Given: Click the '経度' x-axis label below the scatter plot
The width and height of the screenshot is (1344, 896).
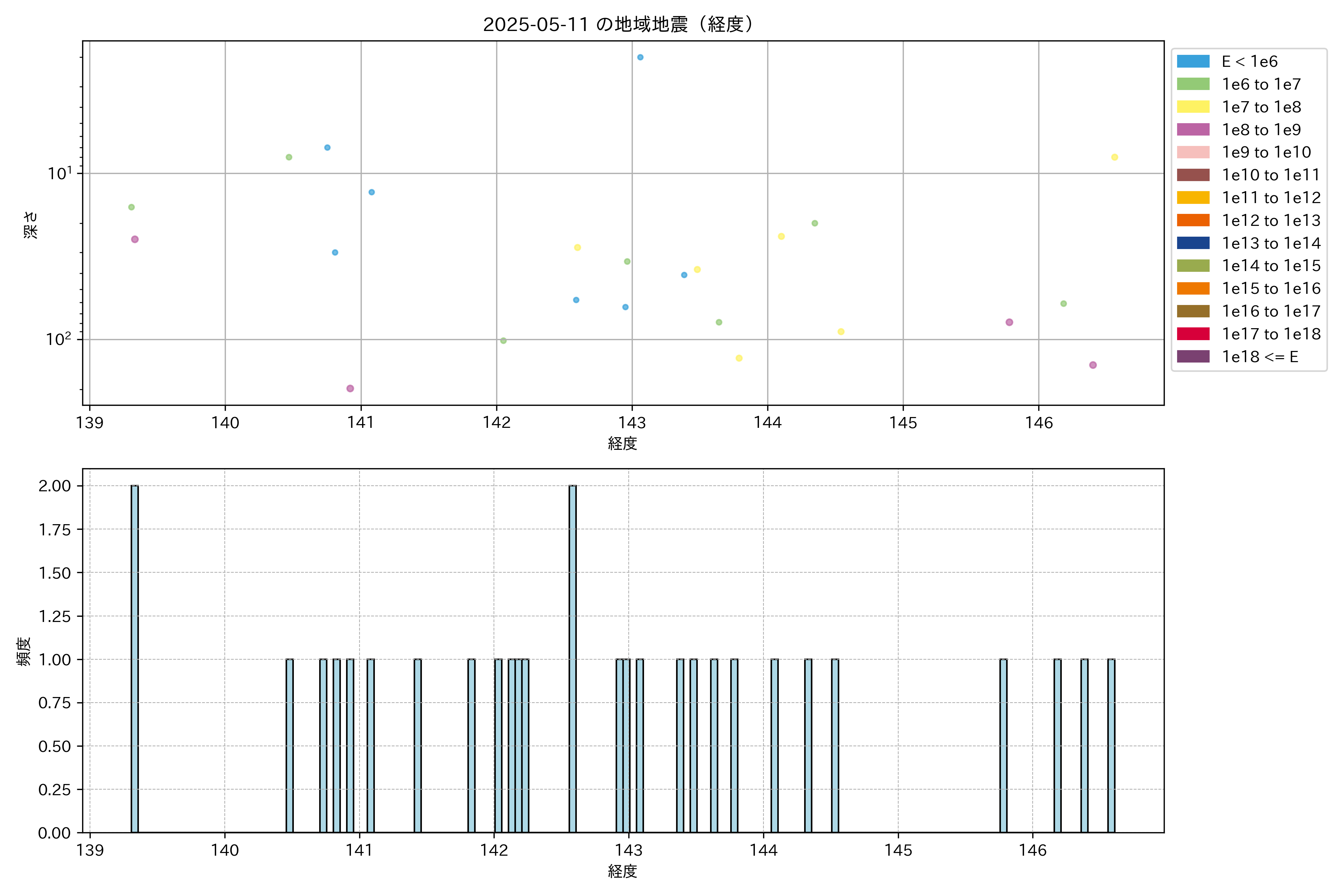Looking at the screenshot, I should point(622,444).
